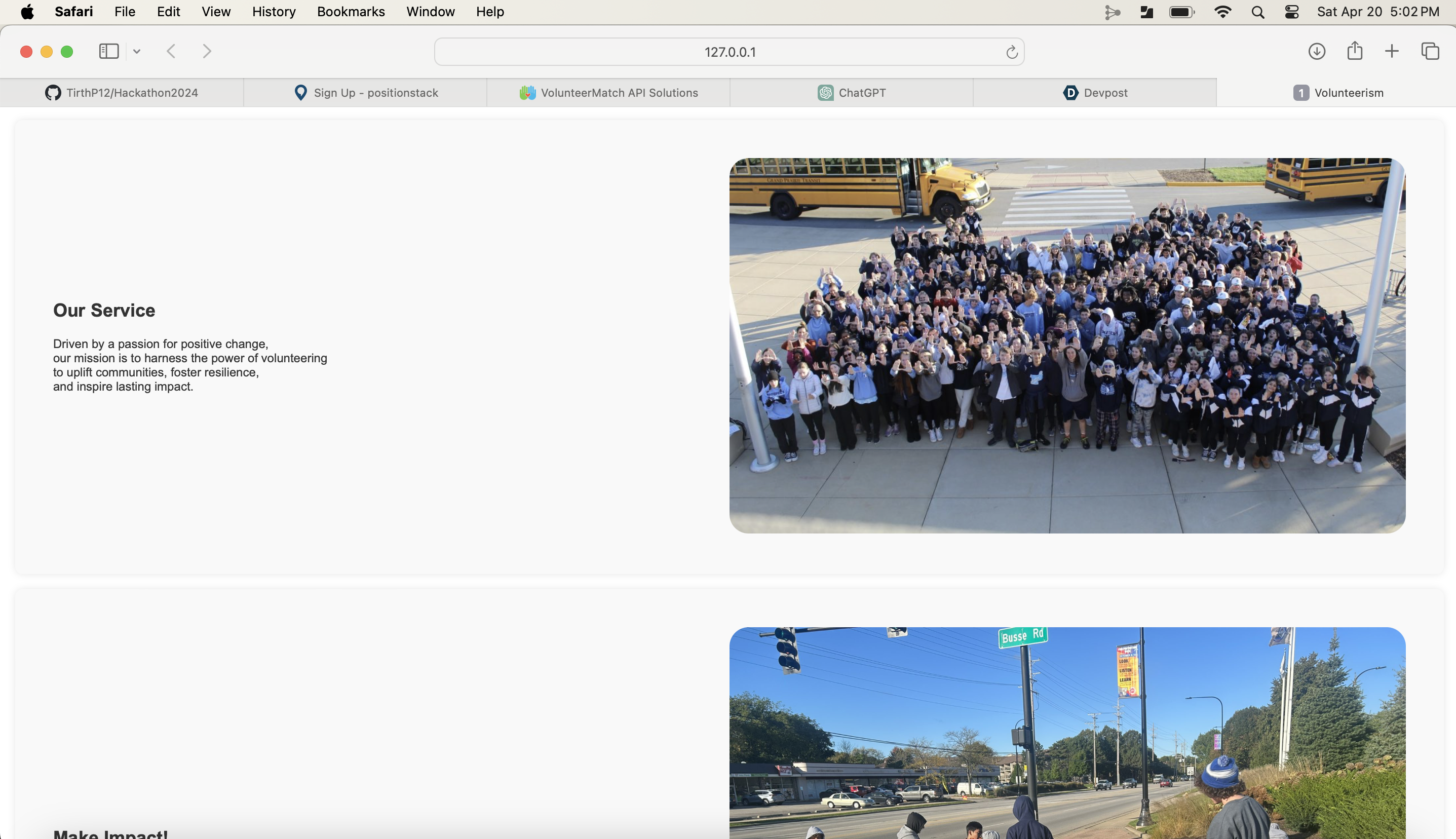
Task: Open Control Center in menu bar
Action: point(1291,12)
